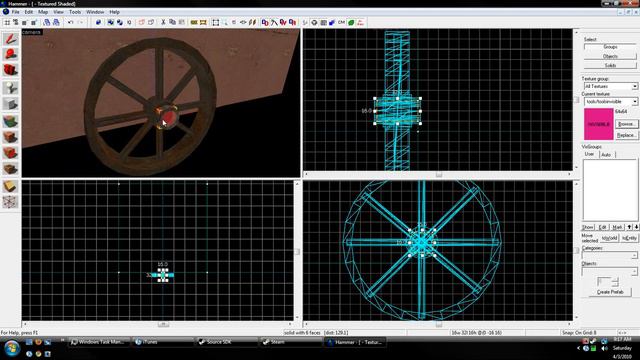Click the Redo toolbar icon
Screen dimensions: 640x360
pyautogui.click(x=80, y=22)
